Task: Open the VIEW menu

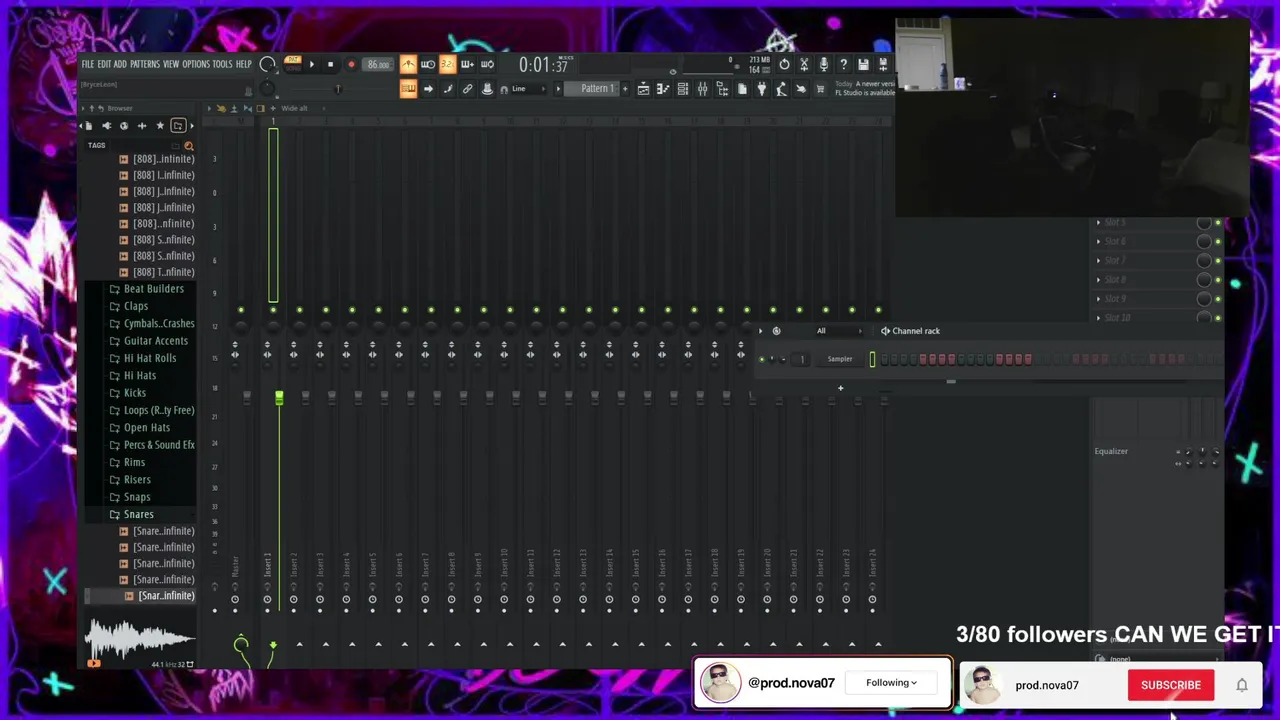Action: click(171, 64)
